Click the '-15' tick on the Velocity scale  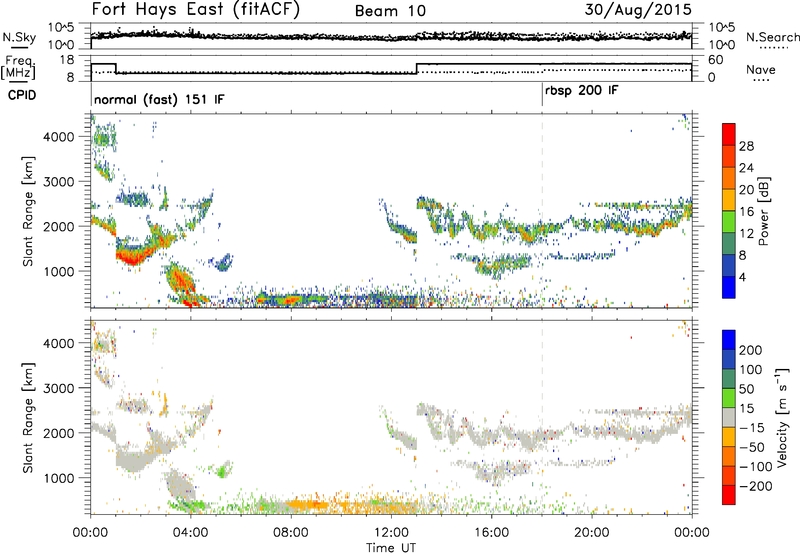(x=752, y=428)
